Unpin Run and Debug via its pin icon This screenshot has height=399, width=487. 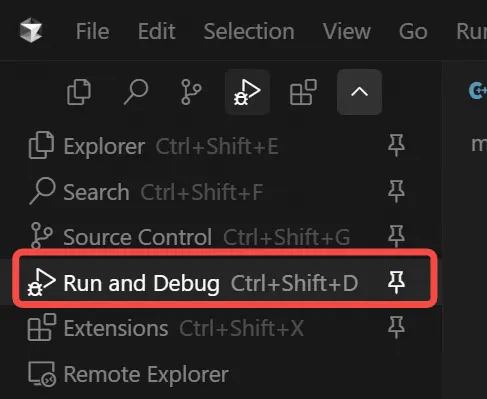click(396, 282)
